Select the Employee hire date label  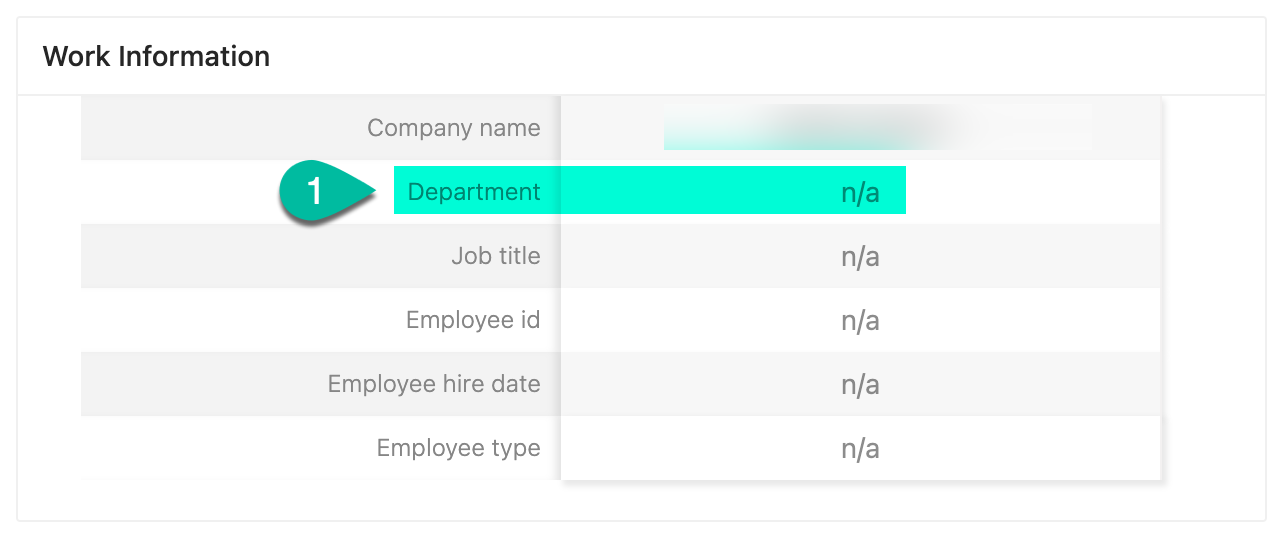point(434,384)
